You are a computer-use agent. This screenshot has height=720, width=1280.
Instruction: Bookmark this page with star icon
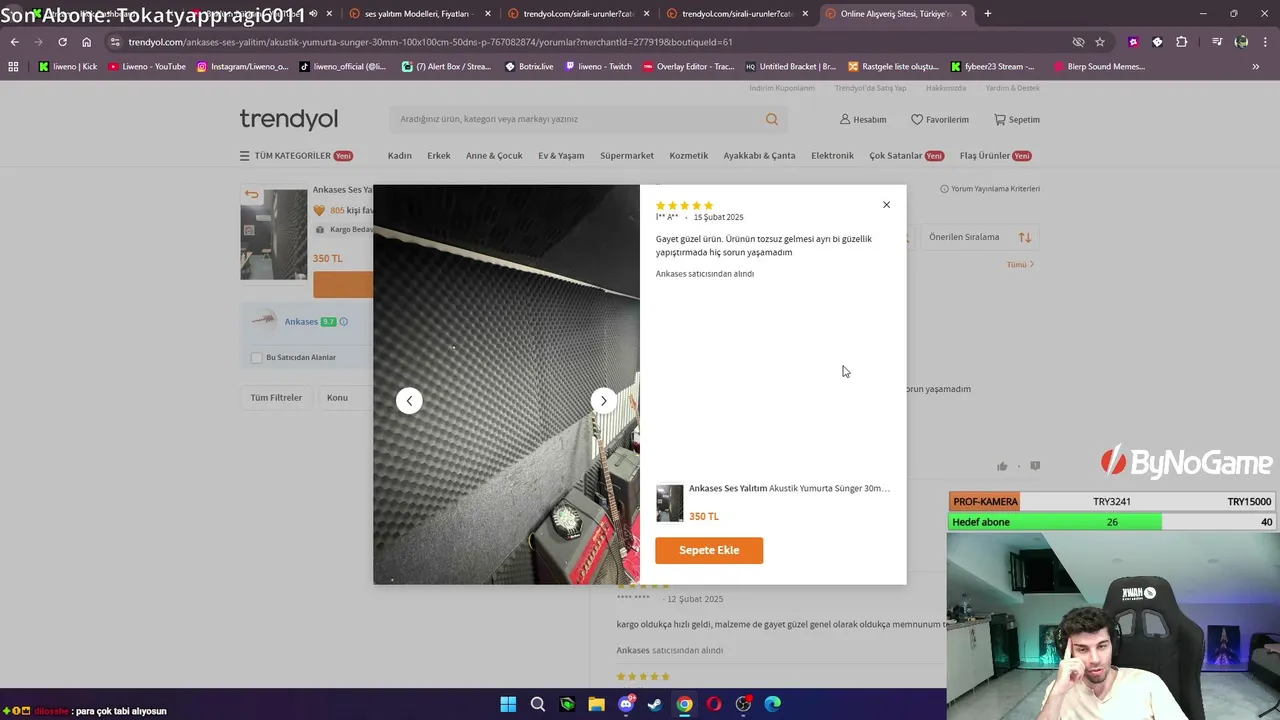[x=1100, y=42]
